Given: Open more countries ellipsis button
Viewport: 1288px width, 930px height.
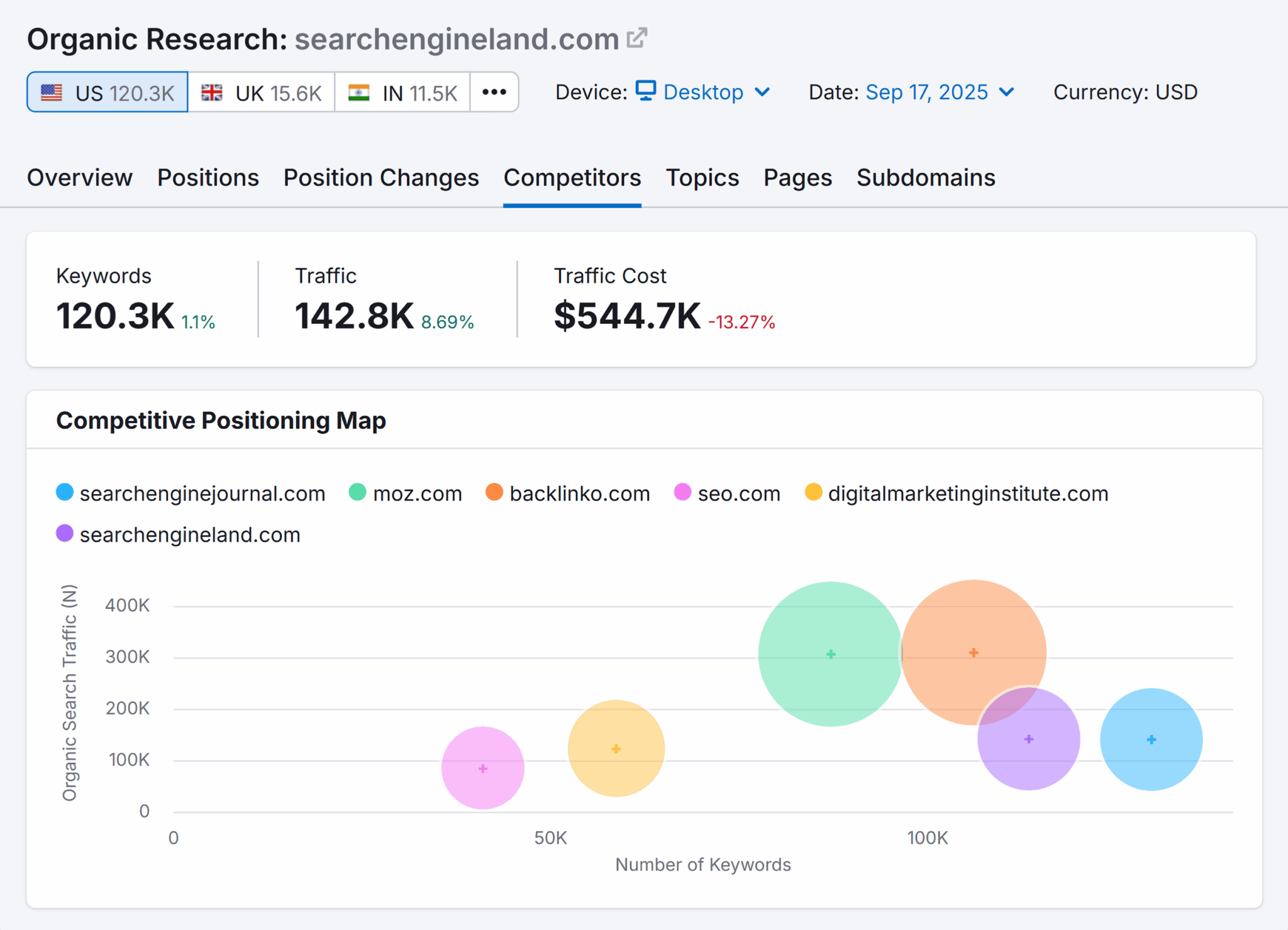Looking at the screenshot, I should 494,92.
